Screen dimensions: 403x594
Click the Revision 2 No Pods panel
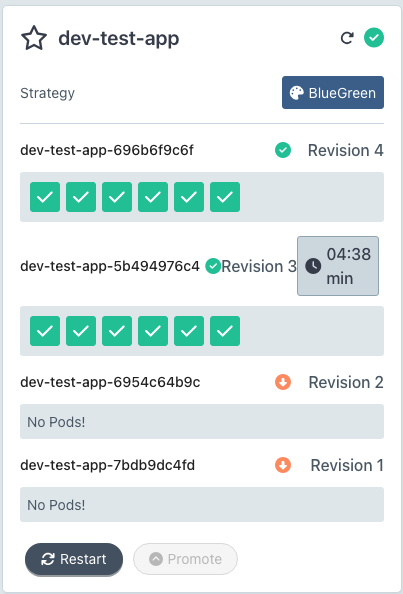coord(202,422)
